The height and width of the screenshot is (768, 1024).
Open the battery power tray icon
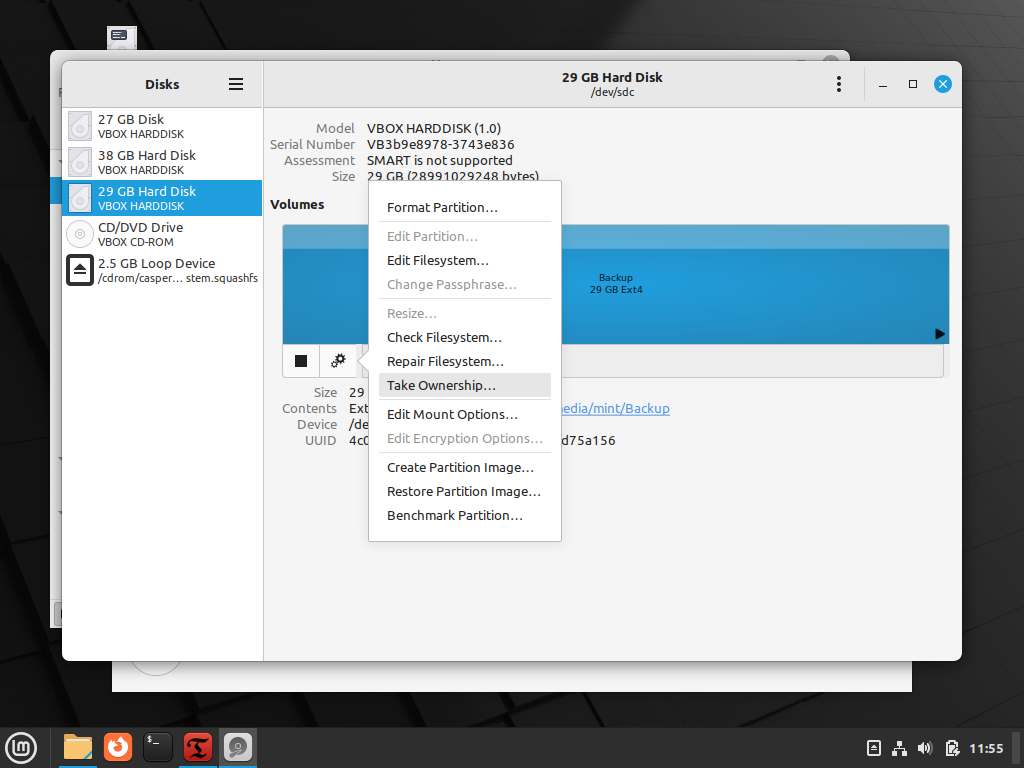[952, 748]
